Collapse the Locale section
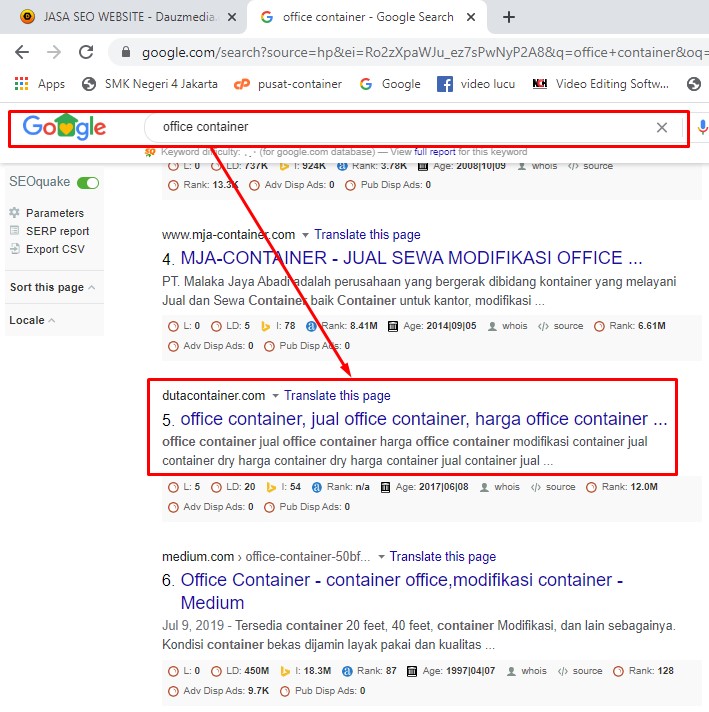Viewport: 709px width, 712px height. pos(32,320)
